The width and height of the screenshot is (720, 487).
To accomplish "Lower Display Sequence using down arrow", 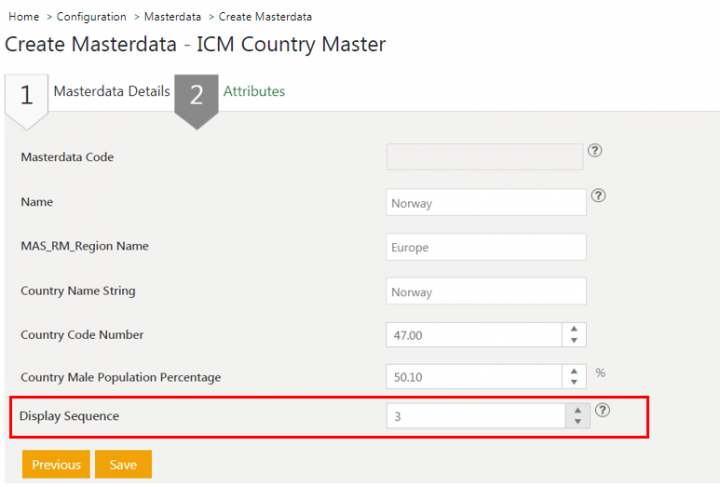I will (577, 422).
